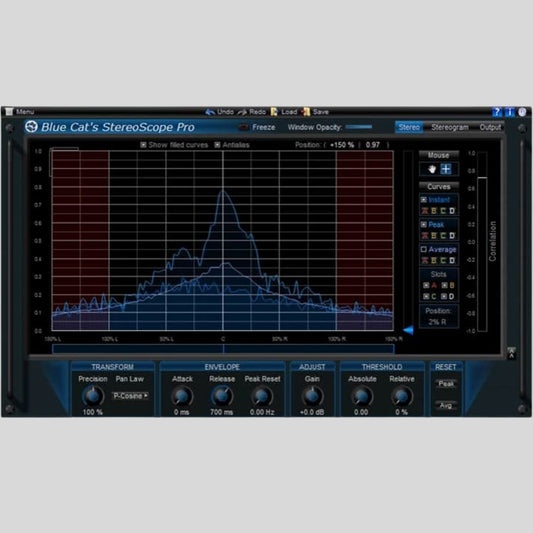Click the Position readout 2% R
Screen dimensions: 533x533
click(x=437, y=322)
